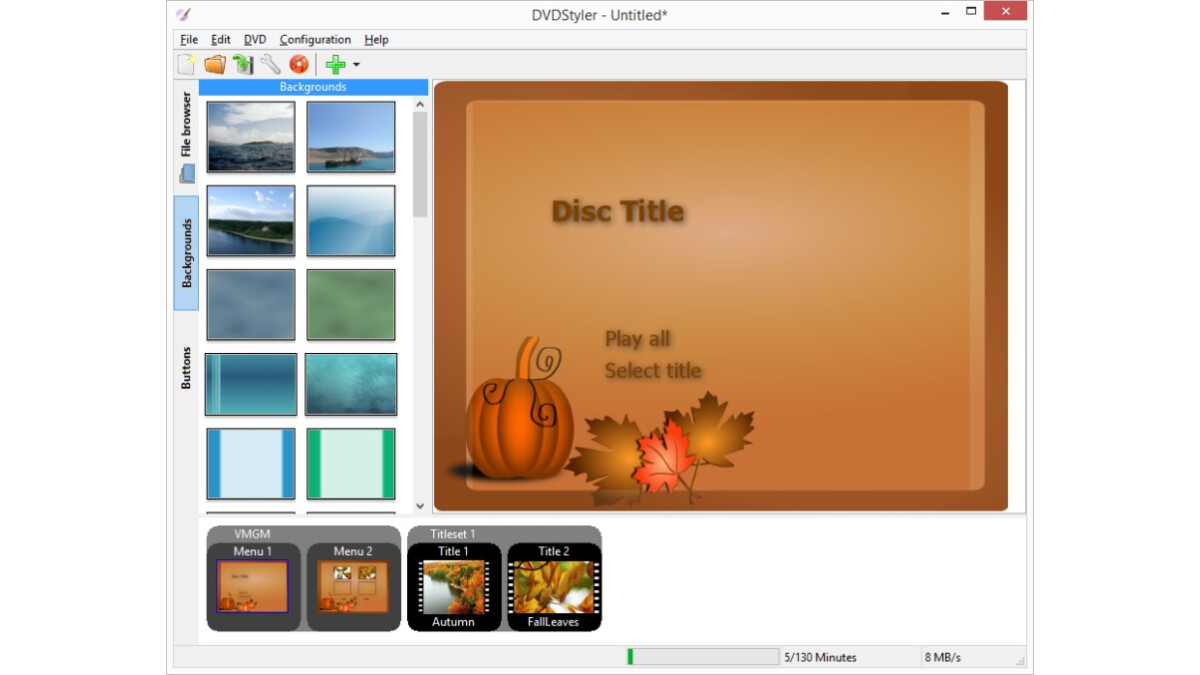The image size is (1200, 675).
Task: Click the Backgrounds panel header
Action: point(313,87)
